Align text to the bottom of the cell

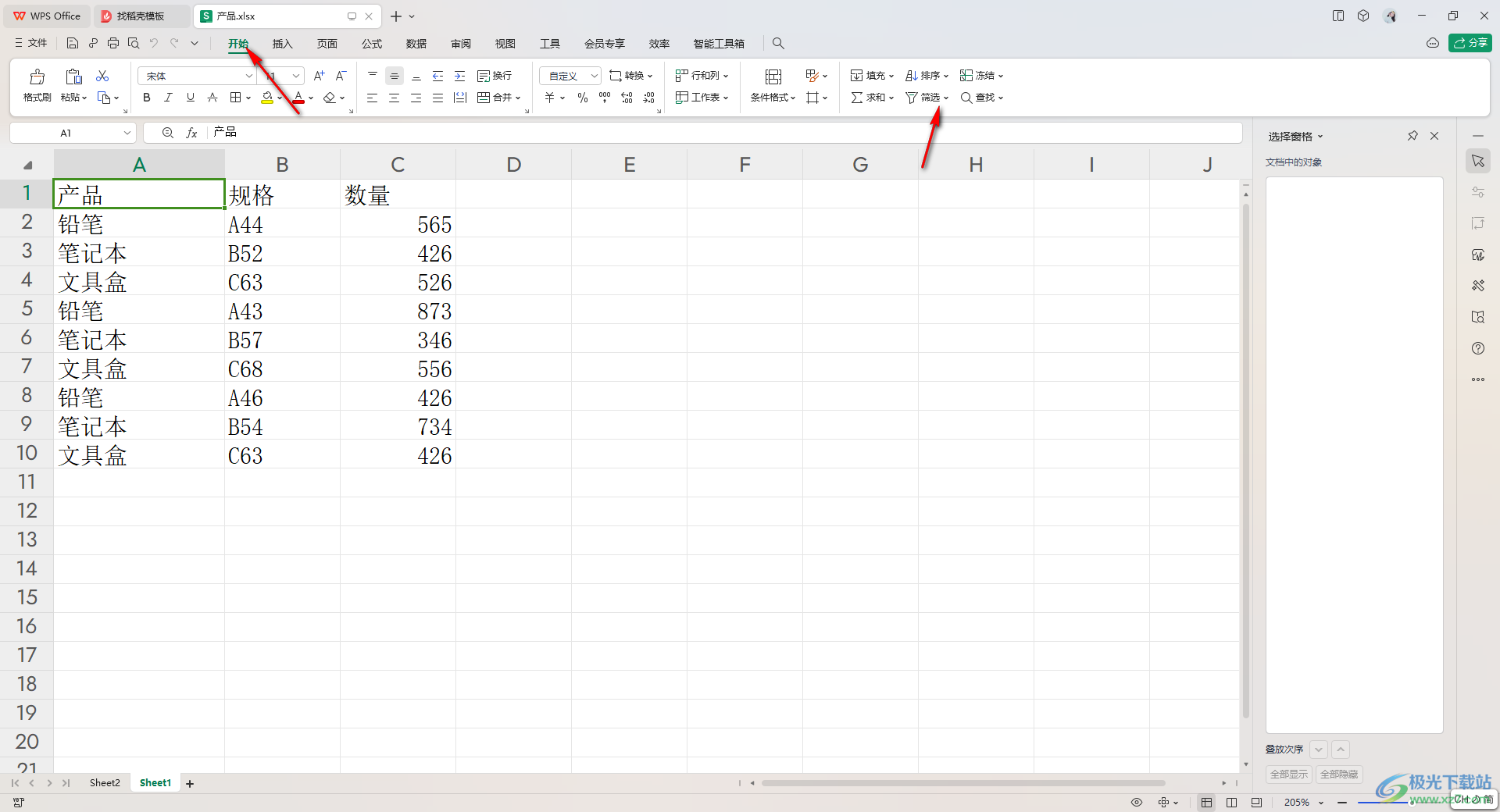(416, 76)
